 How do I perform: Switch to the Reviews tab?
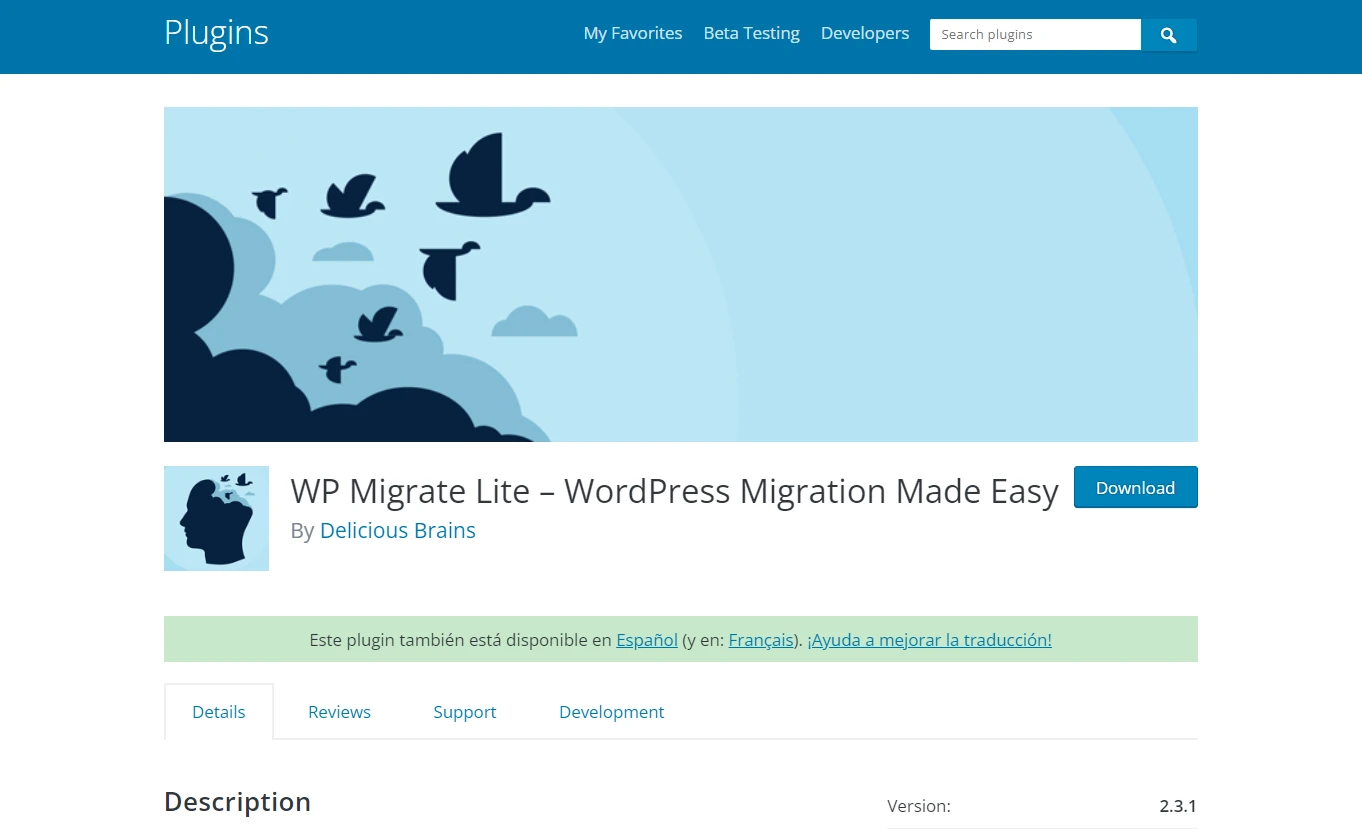(339, 712)
